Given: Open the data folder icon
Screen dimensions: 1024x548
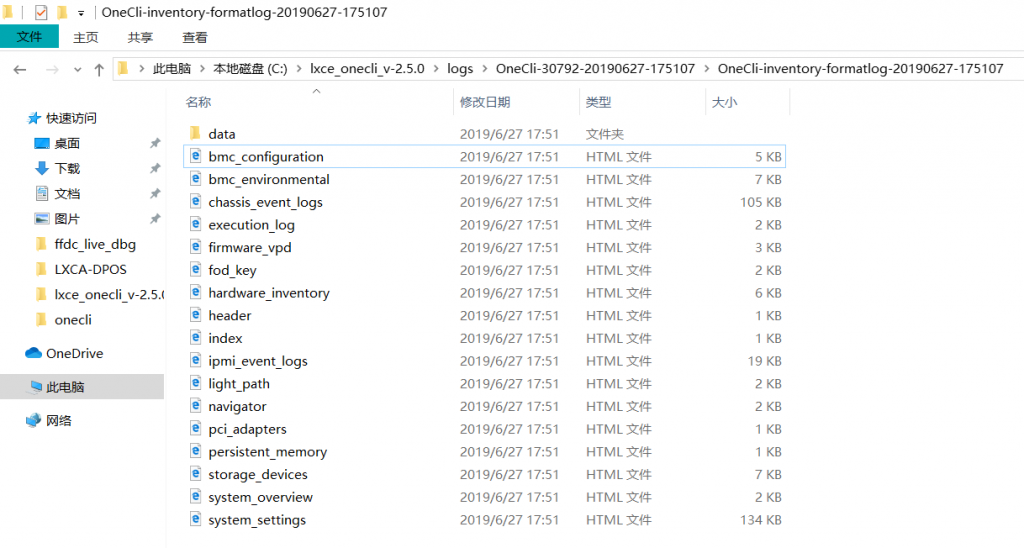Looking at the screenshot, I should coord(195,133).
